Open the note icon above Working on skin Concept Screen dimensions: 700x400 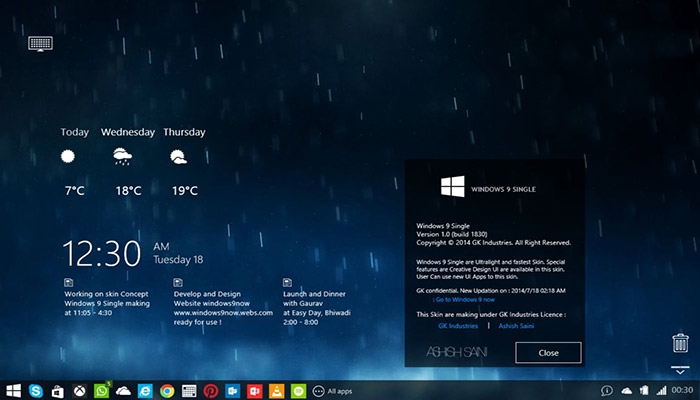[68, 282]
